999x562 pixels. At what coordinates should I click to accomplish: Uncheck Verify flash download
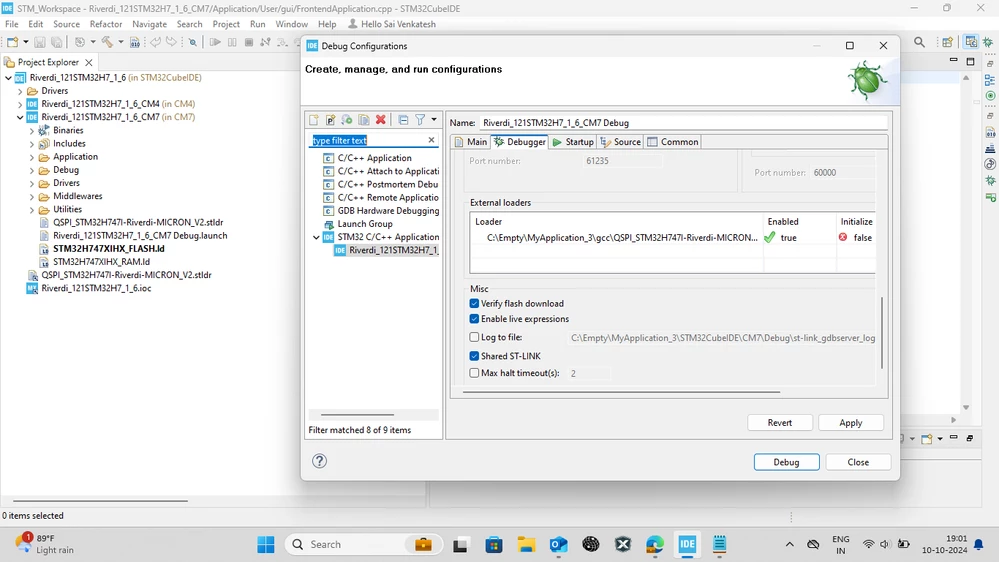coord(474,303)
